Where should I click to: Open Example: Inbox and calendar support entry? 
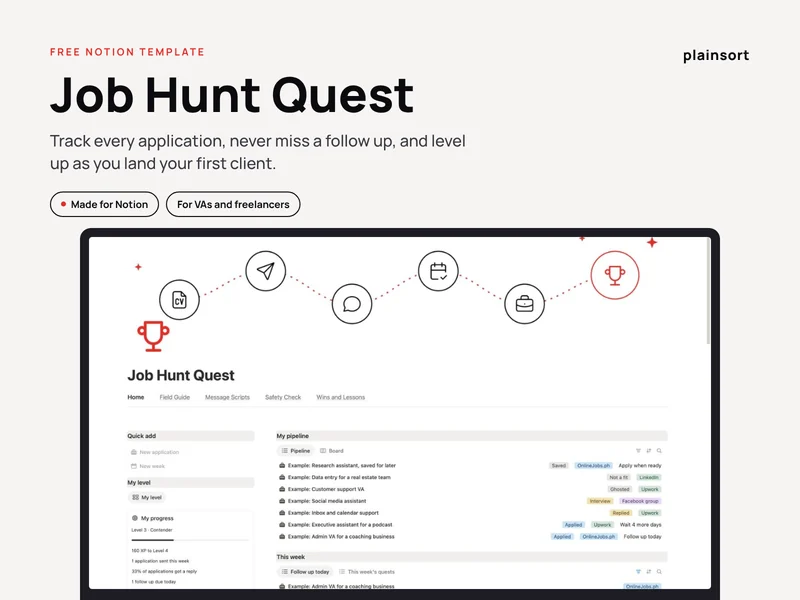pyautogui.click(x=333, y=513)
